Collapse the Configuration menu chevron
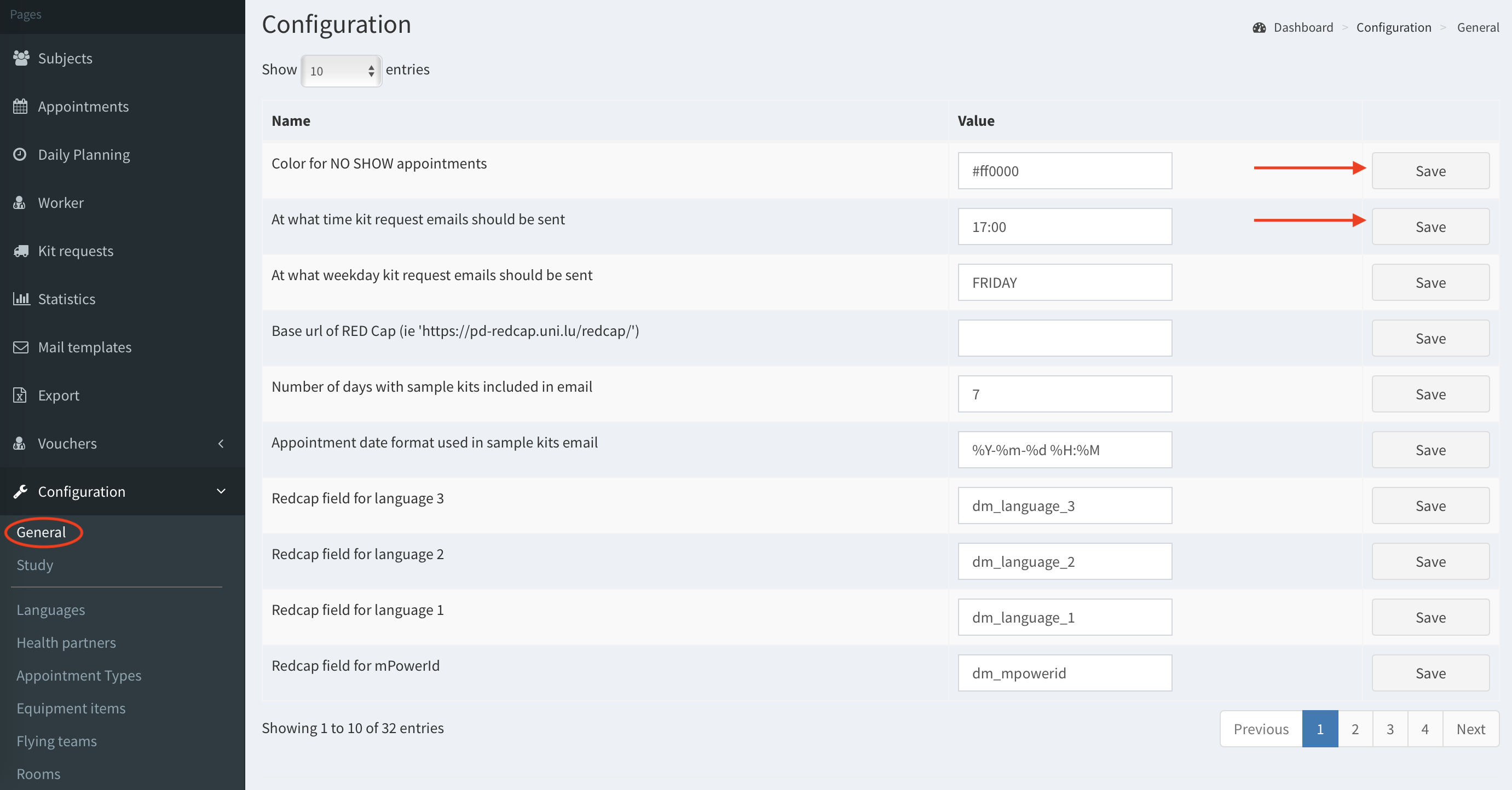1512x790 pixels. coord(221,491)
